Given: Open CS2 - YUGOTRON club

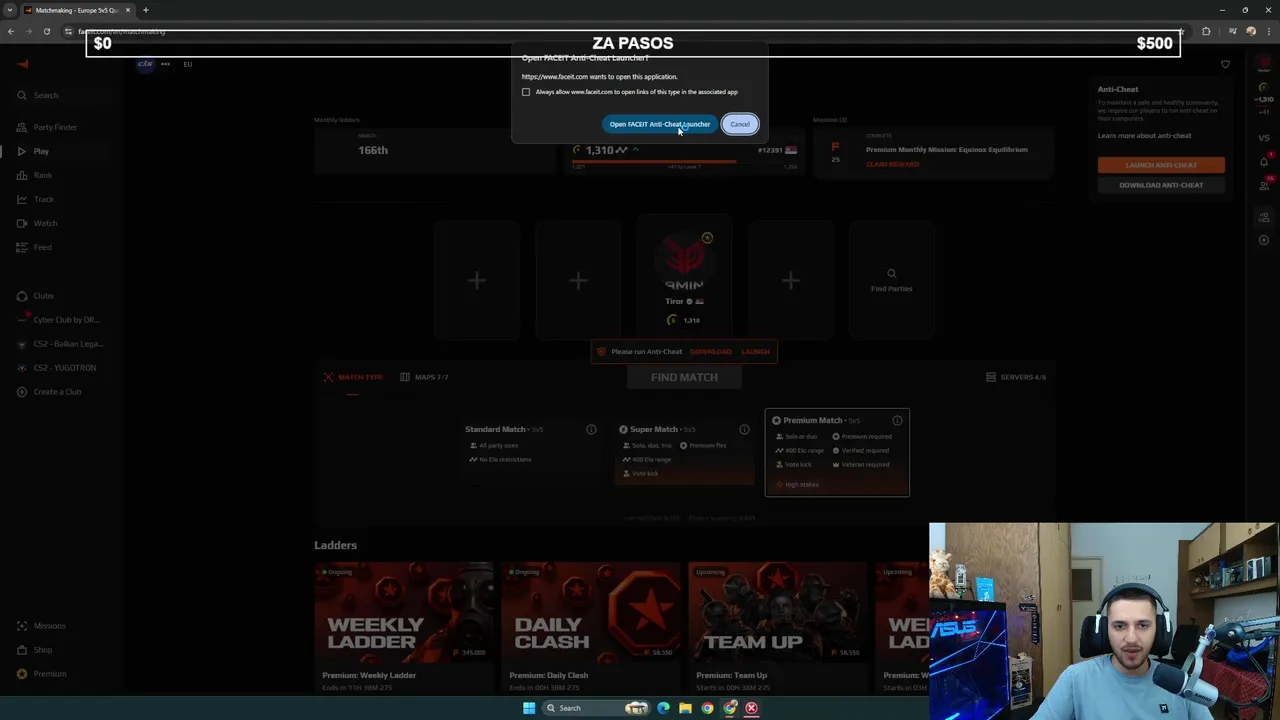Looking at the screenshot, I should (57, 368).
